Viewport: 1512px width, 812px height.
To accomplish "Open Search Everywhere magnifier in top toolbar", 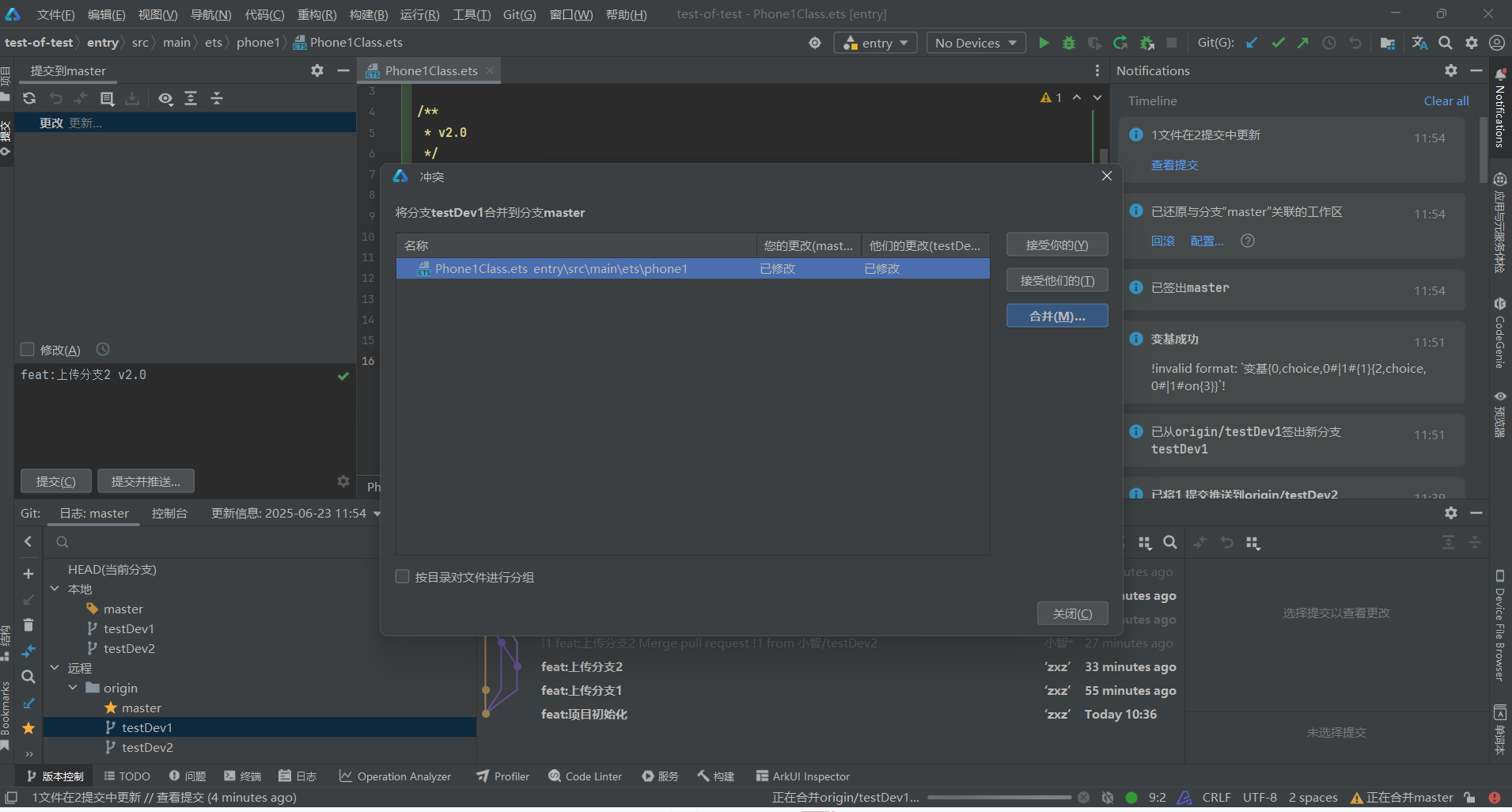I will click(x=1446, y=43).
